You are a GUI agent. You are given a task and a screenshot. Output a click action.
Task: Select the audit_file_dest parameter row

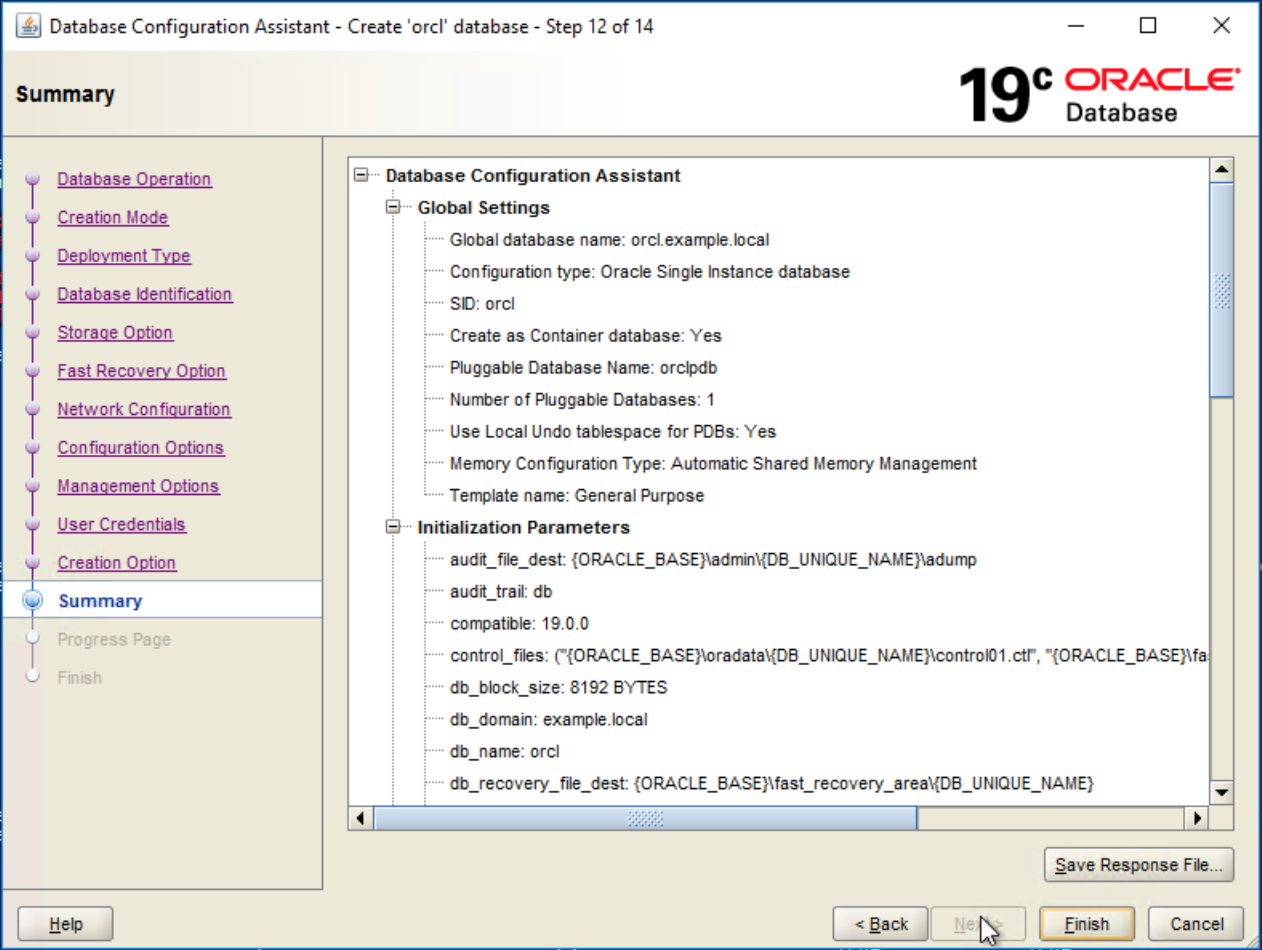[713, 560]
